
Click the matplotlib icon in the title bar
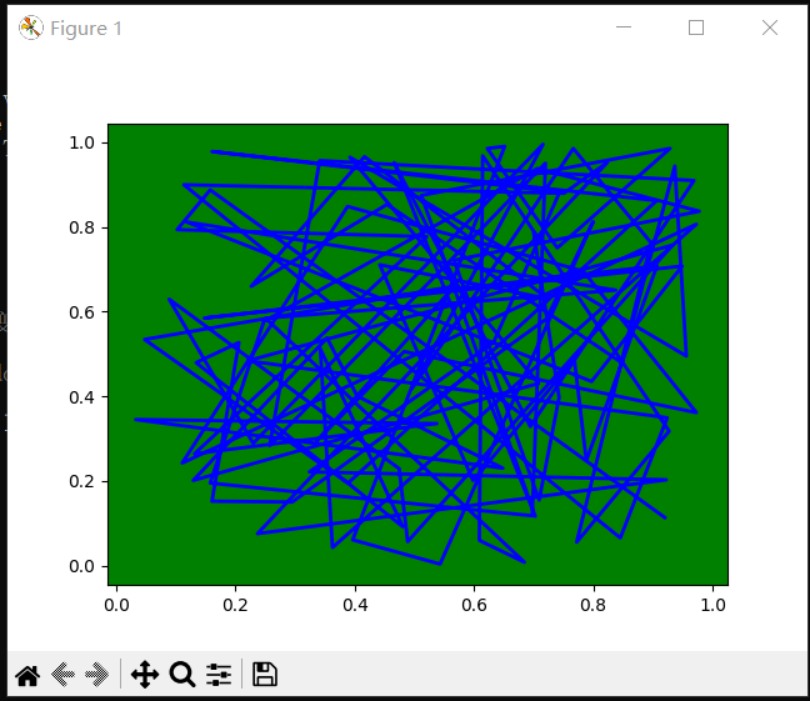[x=30, y=27]
